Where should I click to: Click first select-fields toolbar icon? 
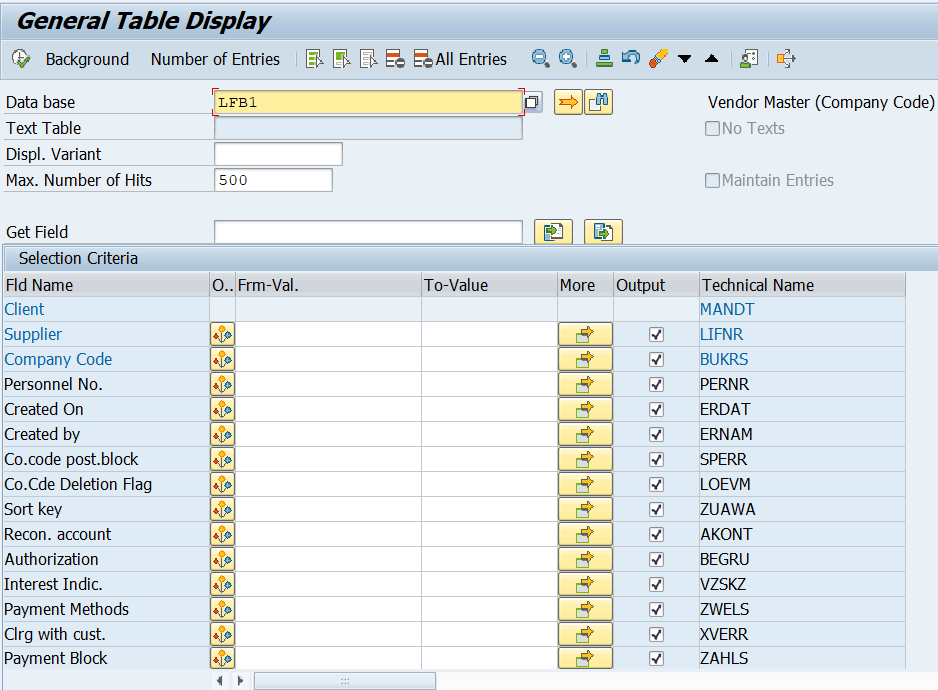[x=314, y=59]
